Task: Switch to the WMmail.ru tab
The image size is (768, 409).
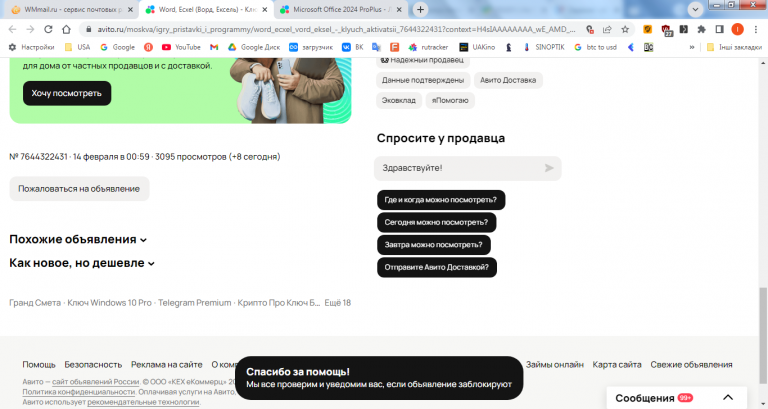Action: [70, 9]
